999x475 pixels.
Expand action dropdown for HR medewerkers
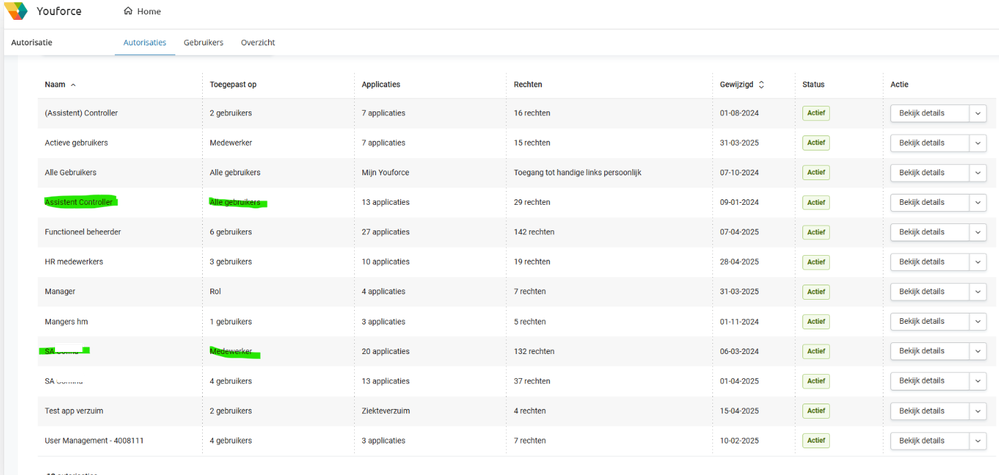click(978, 262)
